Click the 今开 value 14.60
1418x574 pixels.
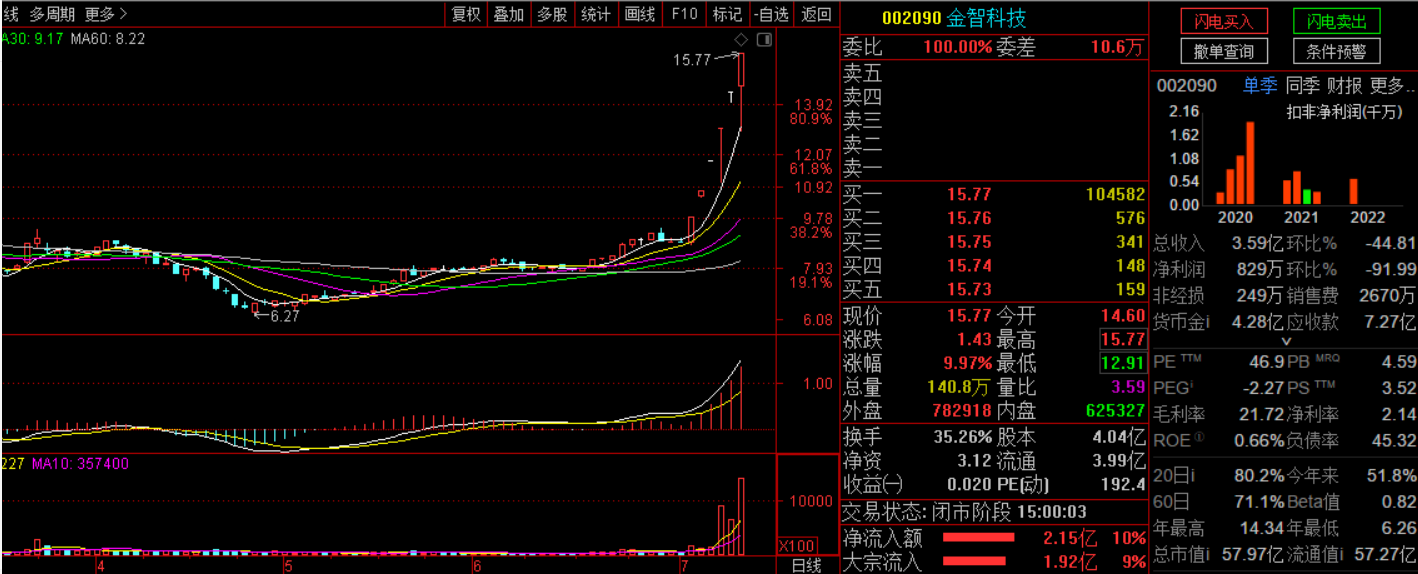(x=1122, y=315)
